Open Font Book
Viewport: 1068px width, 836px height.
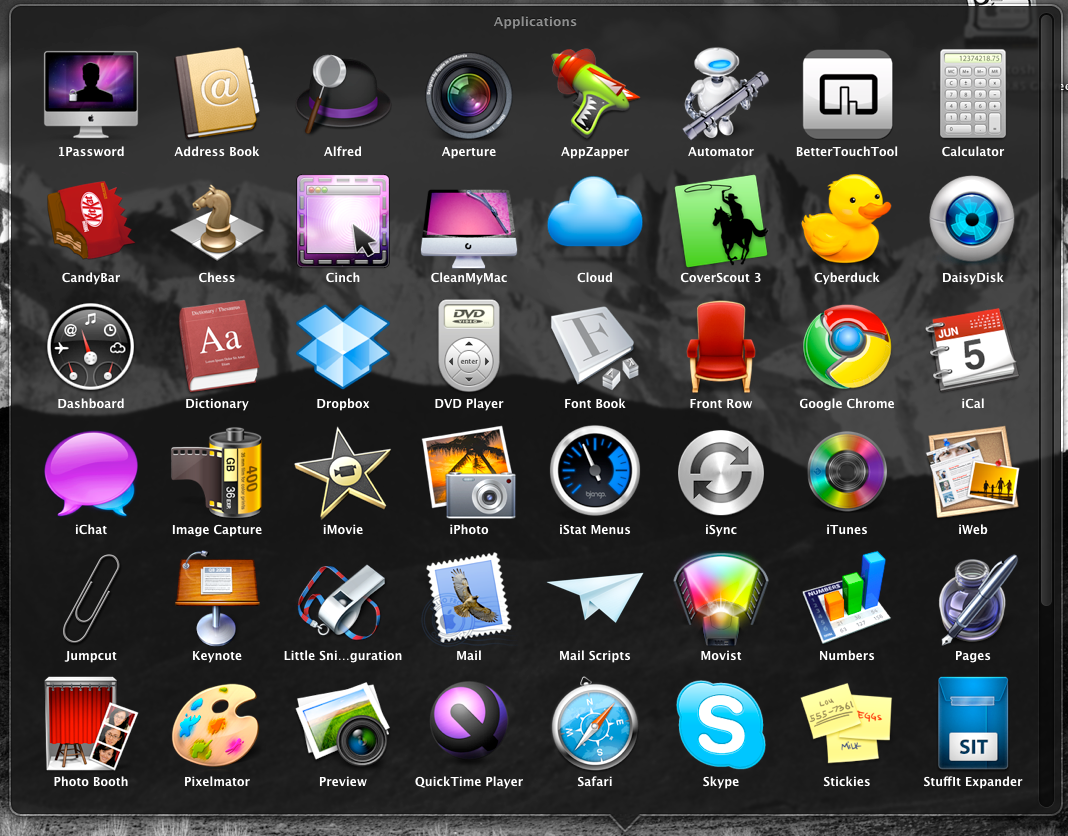click(595, 347)
